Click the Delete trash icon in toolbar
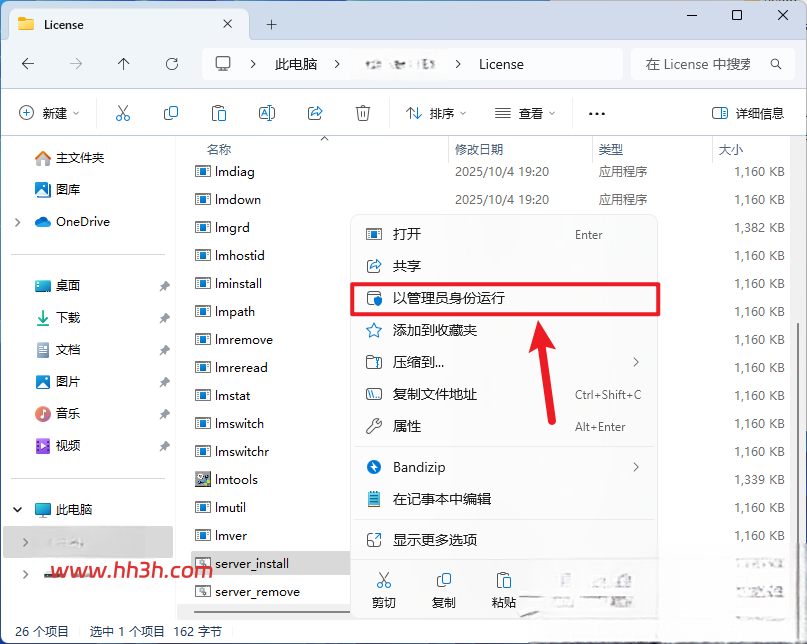This screenshot has width=807, height=644. 363,113
